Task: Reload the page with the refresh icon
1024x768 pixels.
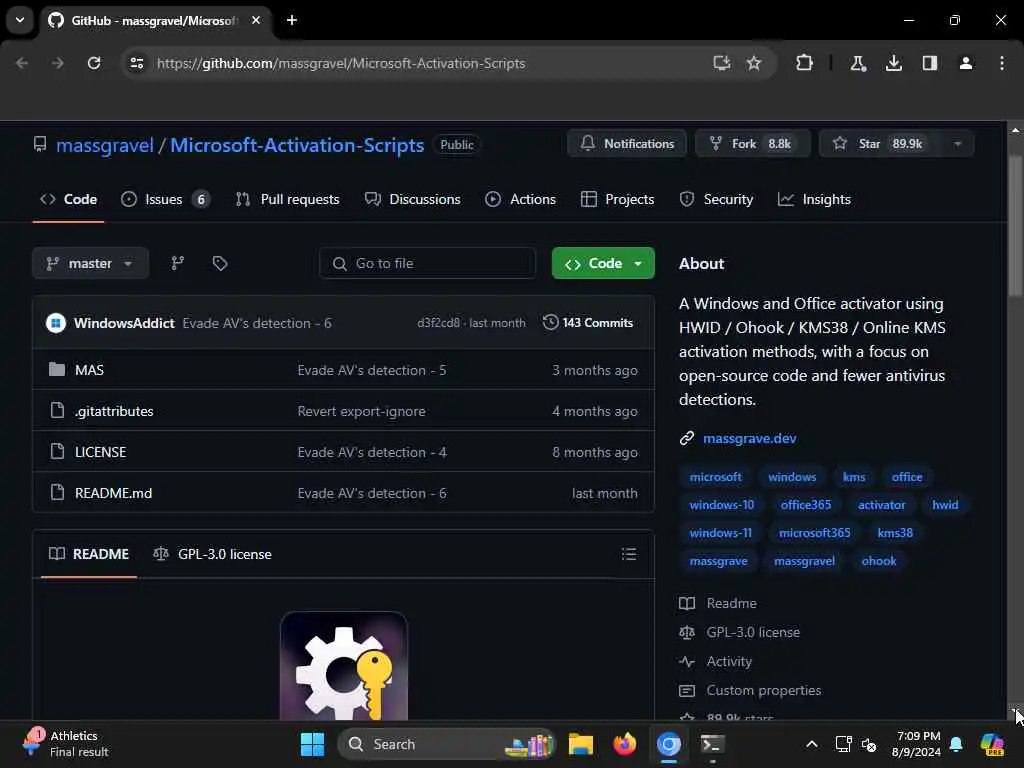Action: point(94,63)
